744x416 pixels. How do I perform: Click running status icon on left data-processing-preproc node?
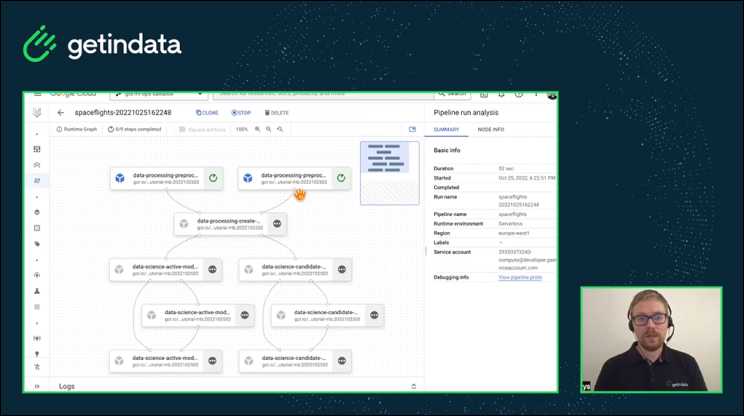(x=213, y=178)
